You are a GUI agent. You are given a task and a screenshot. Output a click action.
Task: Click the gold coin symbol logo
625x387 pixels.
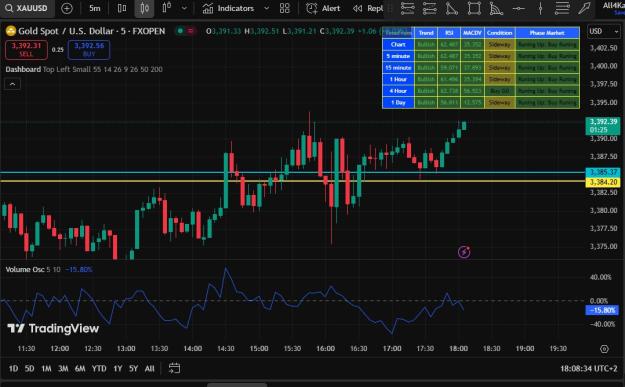point(11,31)
